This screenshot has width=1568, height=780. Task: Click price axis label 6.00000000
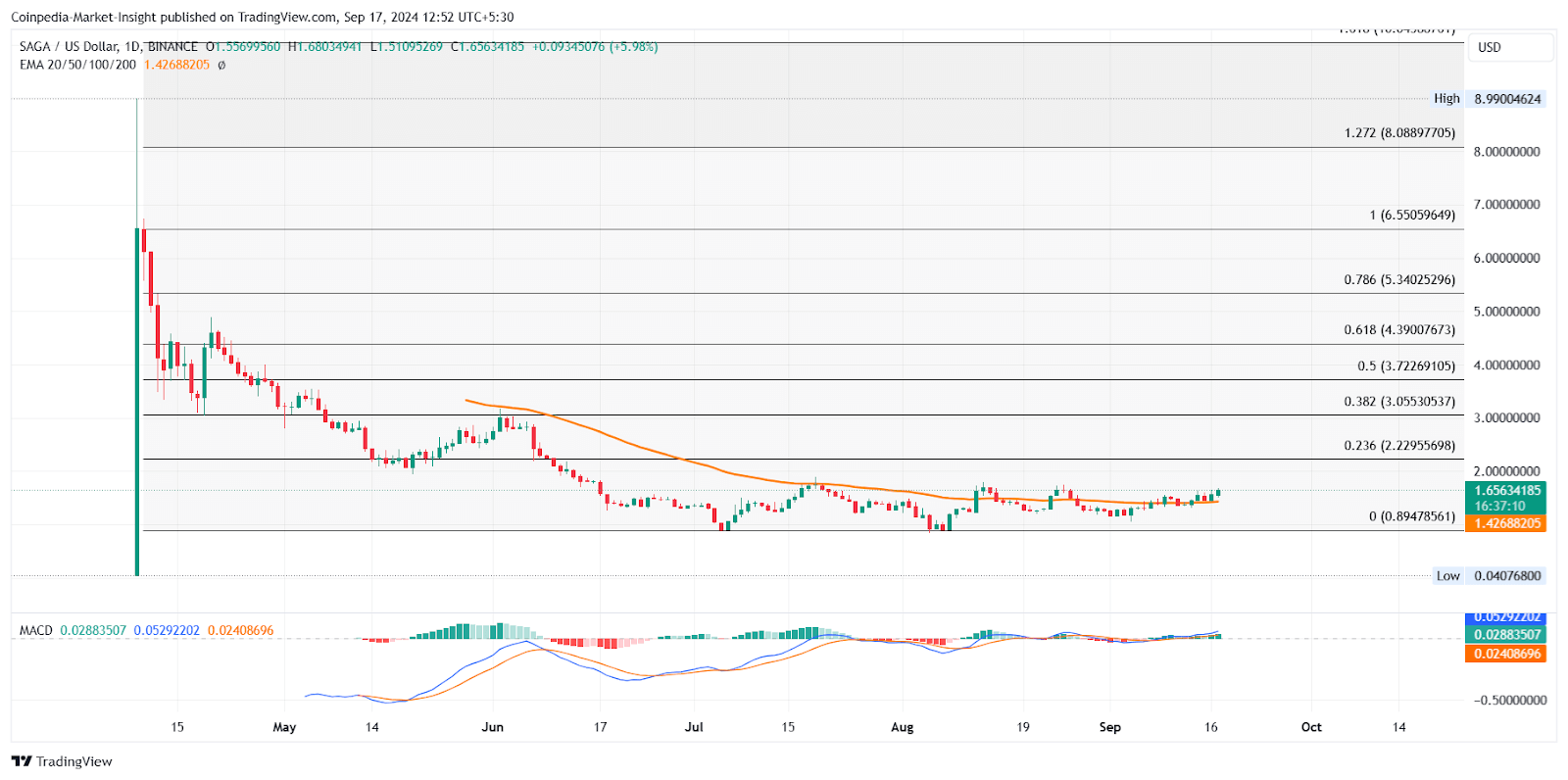coord(1507,259)
